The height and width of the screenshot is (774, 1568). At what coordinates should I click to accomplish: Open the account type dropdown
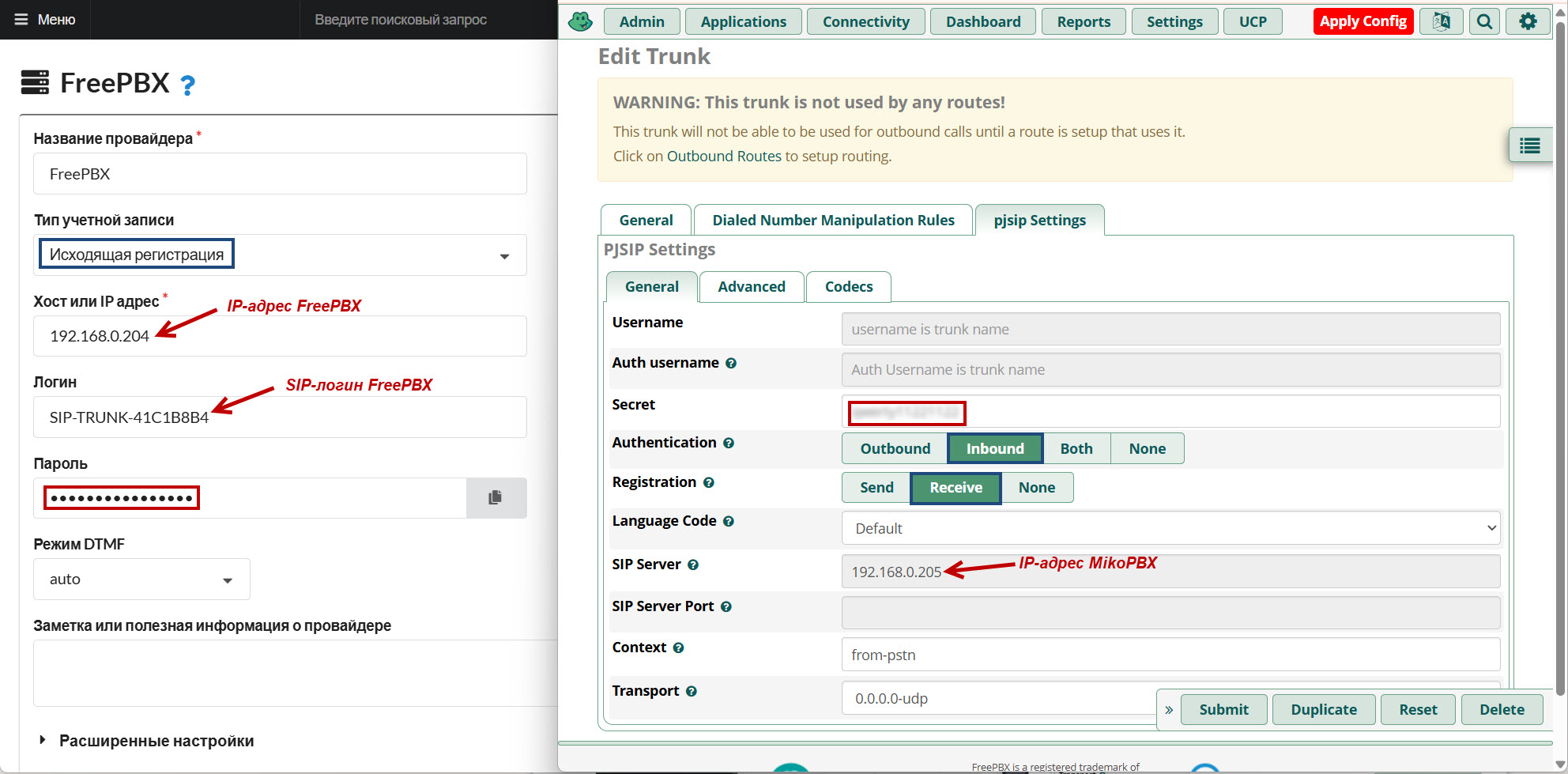[x=280, y=255]
